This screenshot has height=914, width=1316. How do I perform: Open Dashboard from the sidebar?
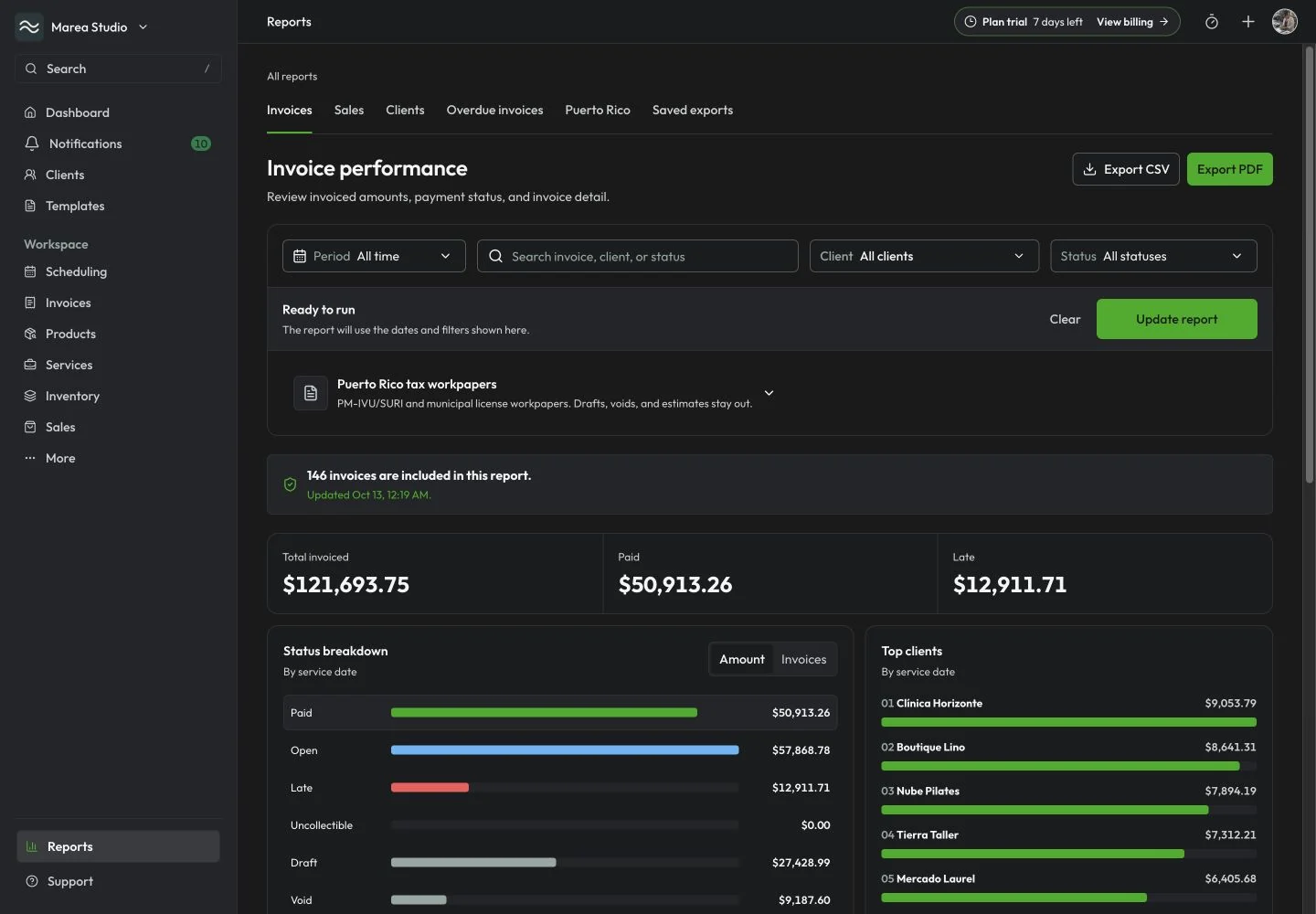pyautogui.click(x=119, y=112)
